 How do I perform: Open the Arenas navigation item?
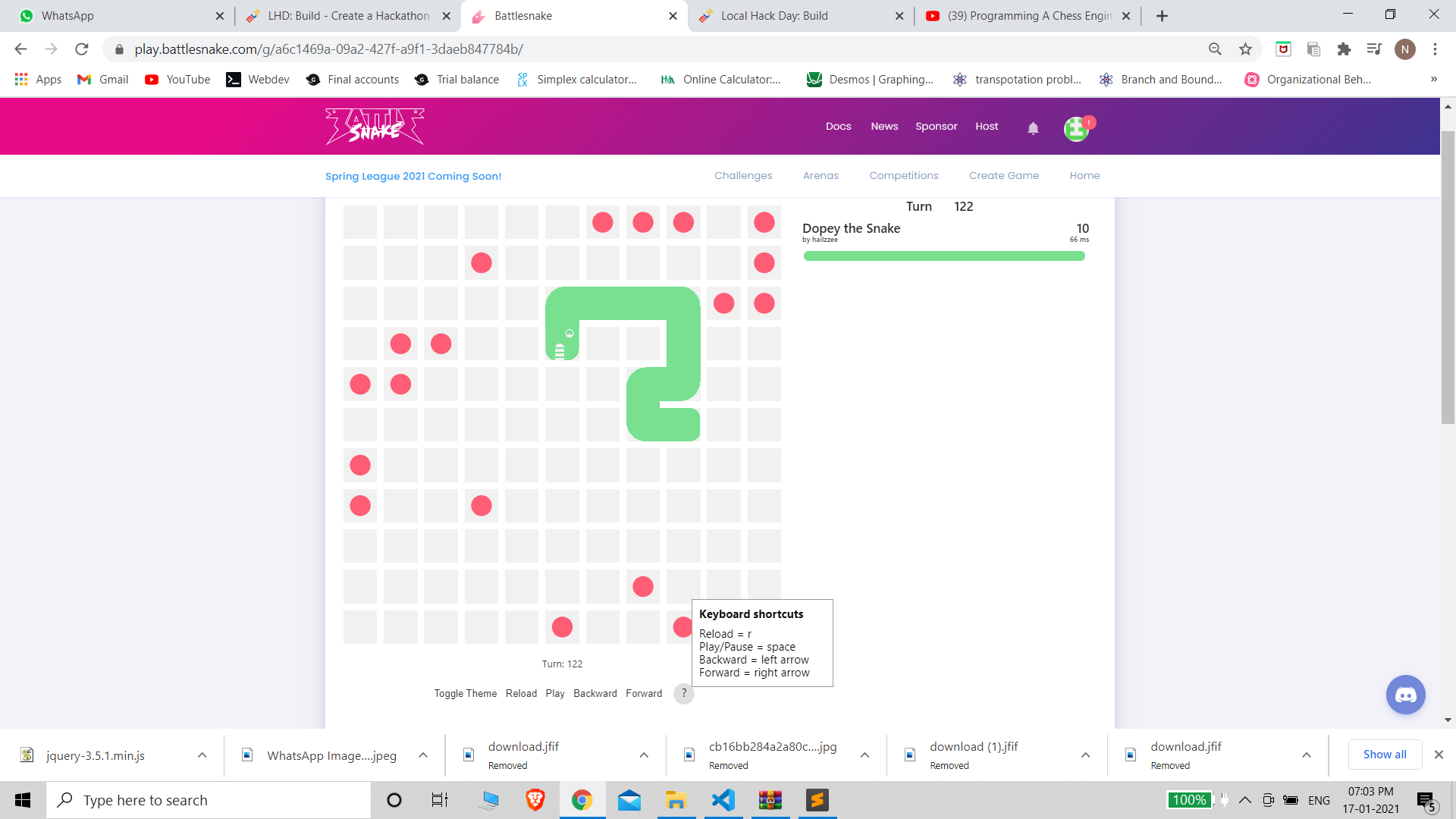821,175
